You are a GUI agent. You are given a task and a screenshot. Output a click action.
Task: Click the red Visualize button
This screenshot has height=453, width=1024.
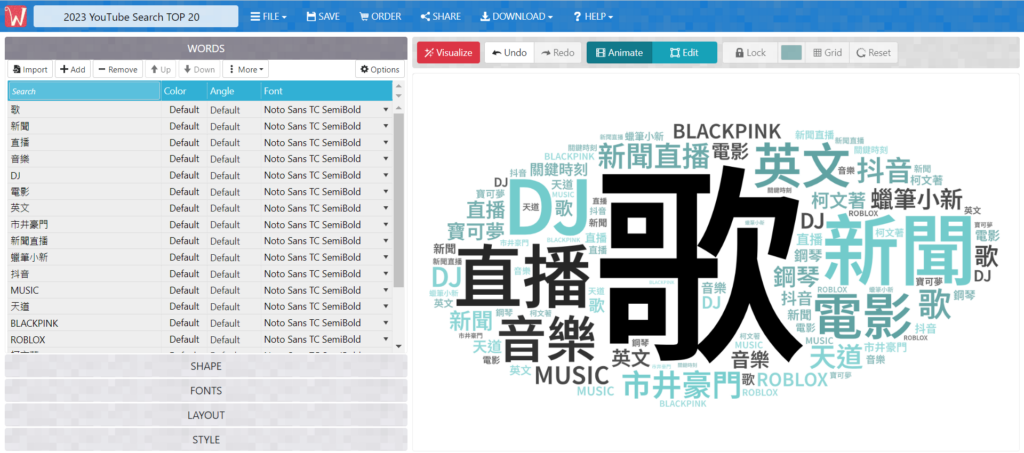[x=449, y=53]
